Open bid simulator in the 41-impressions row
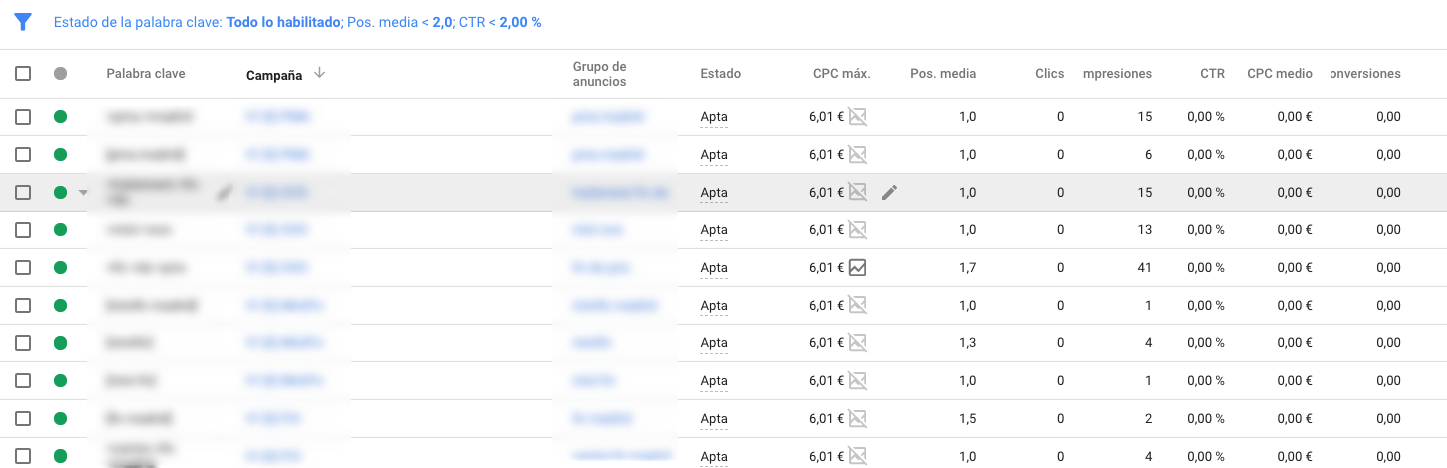The width and height of the screenshot is (1447, 468). coord(857,267)
